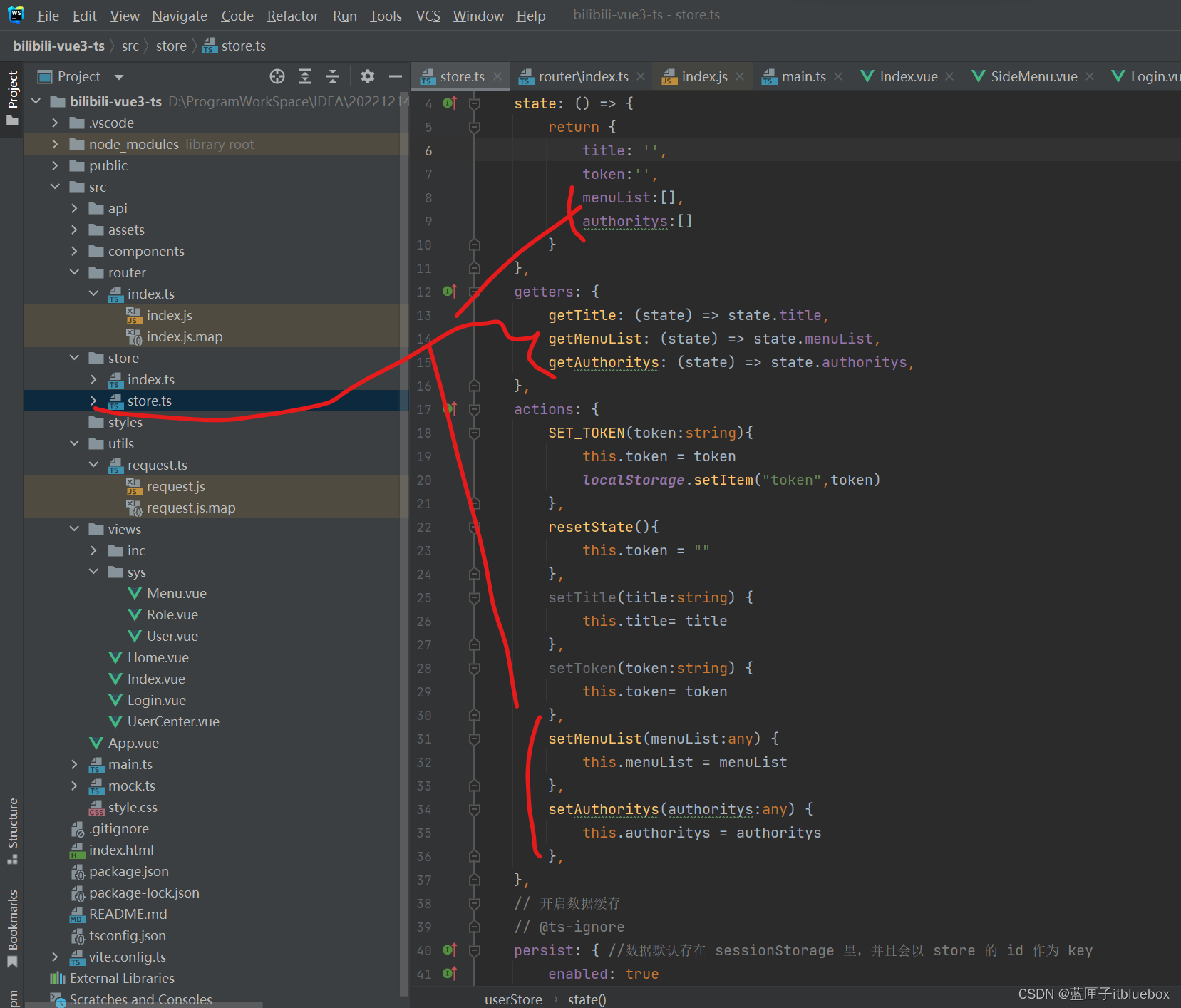
Task: Open Project panel settings gear
Action: [368, 76]
